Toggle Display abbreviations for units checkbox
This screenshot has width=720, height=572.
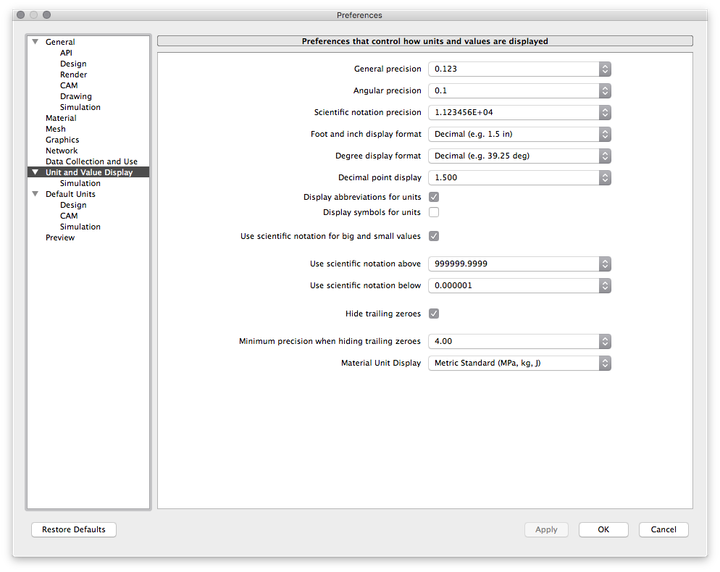coord(434,197)
